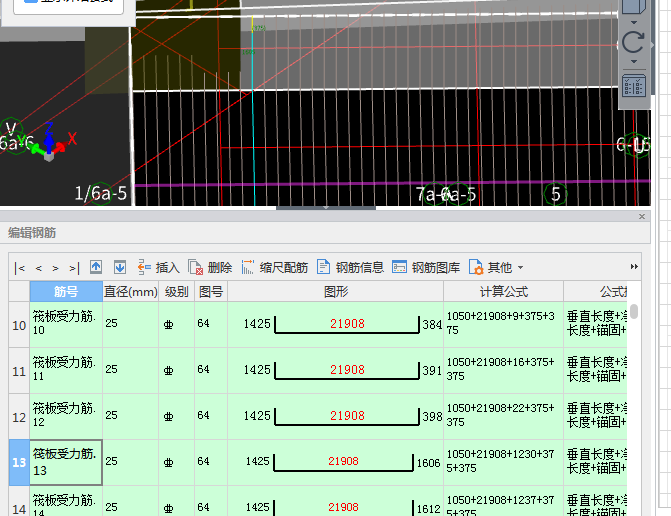Click shape value 1606 in row 13

pos(428,463)
